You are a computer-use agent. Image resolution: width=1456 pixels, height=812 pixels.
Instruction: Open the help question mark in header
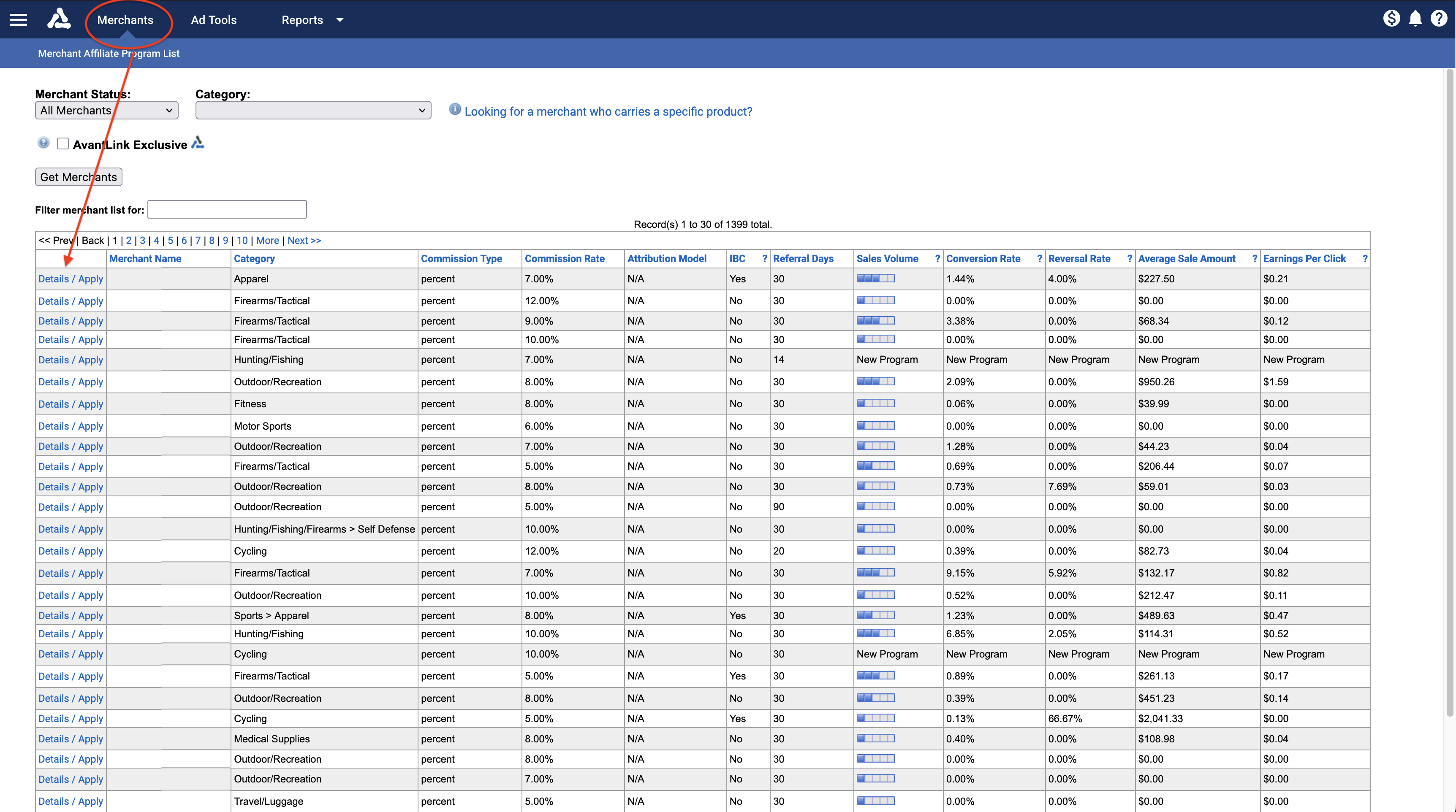tap(1439, 19)
